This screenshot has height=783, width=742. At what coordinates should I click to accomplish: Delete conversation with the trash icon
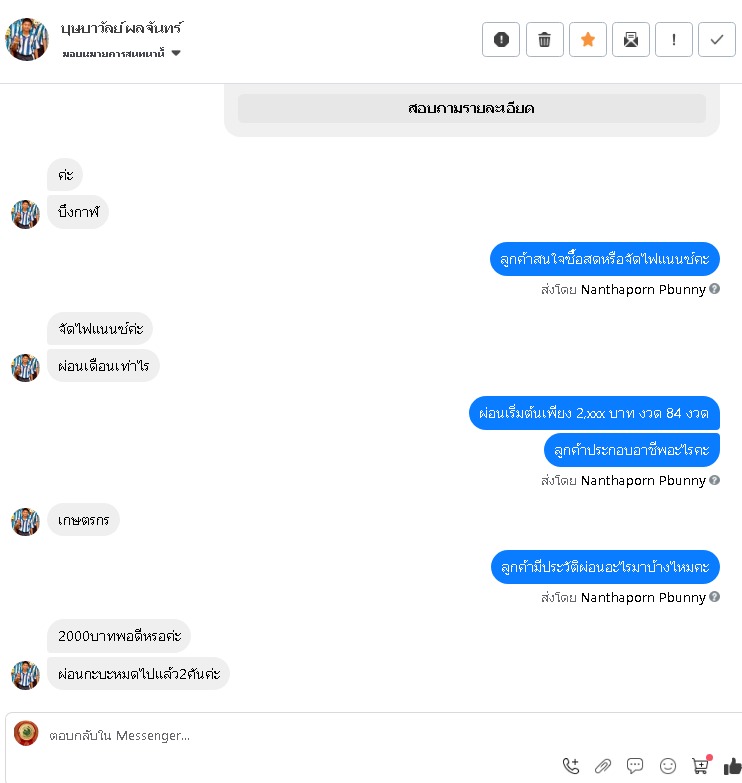pos(544,39)
